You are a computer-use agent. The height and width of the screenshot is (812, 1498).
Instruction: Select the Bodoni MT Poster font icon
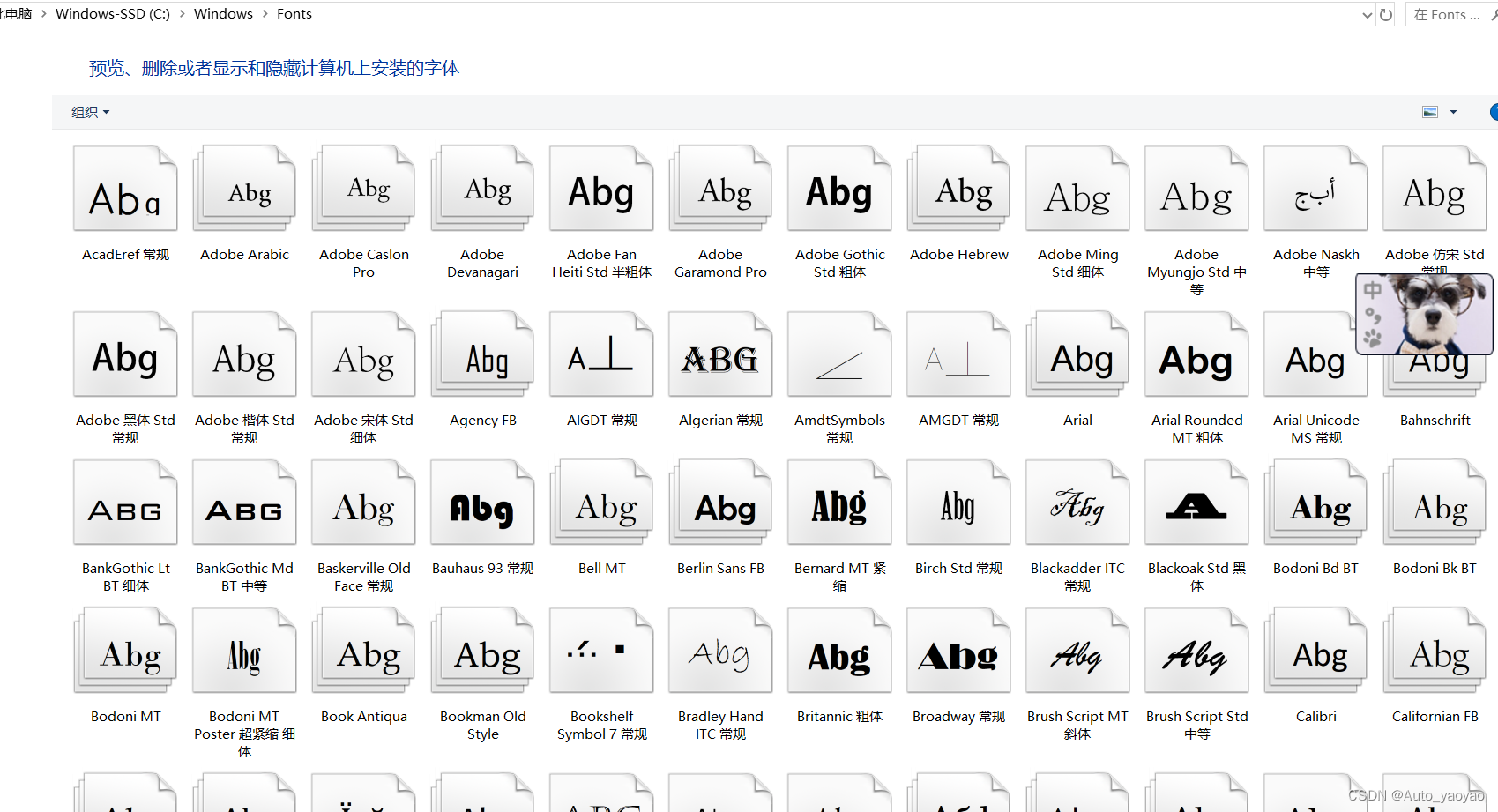click(x=244, y=651)
